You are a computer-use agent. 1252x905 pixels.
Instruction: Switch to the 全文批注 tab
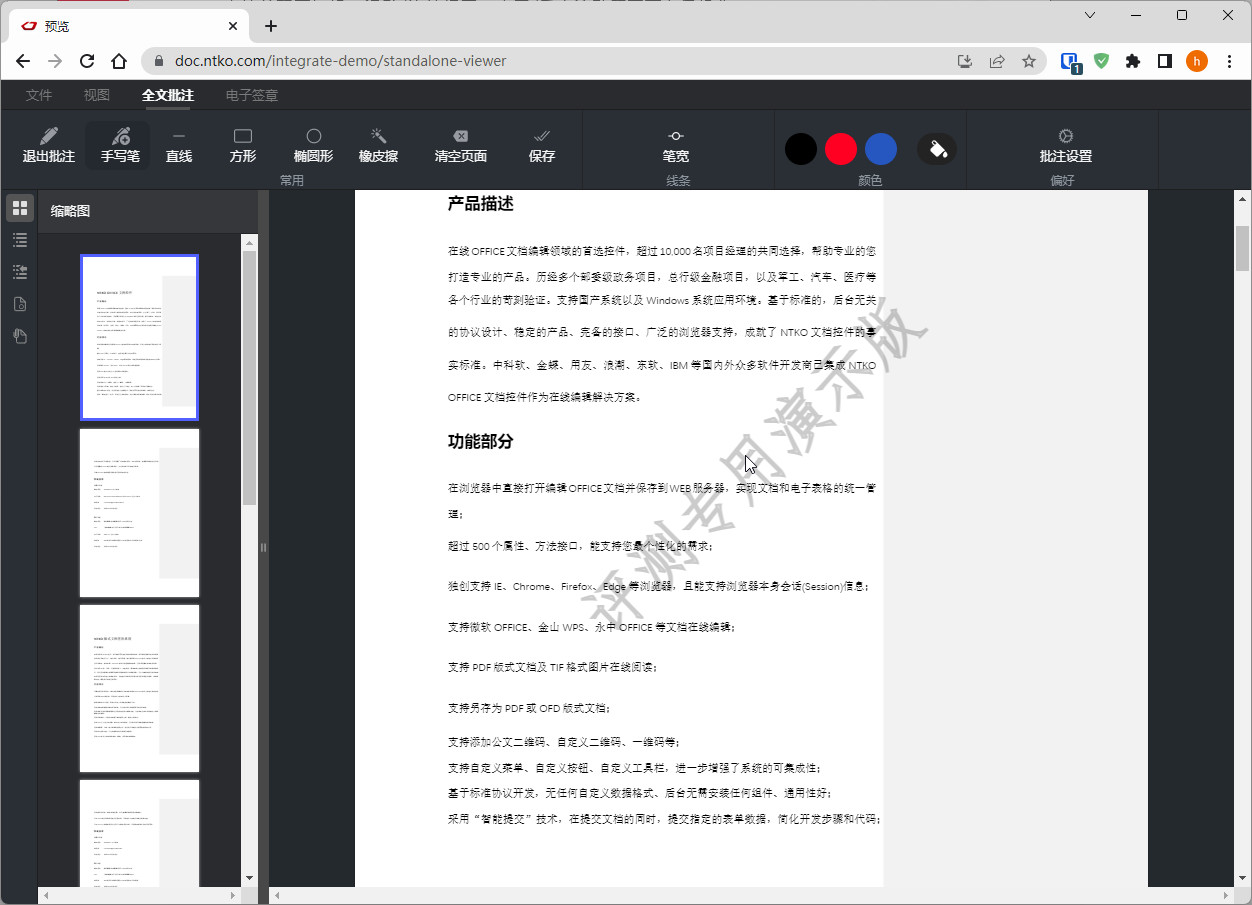click(168, 95)
